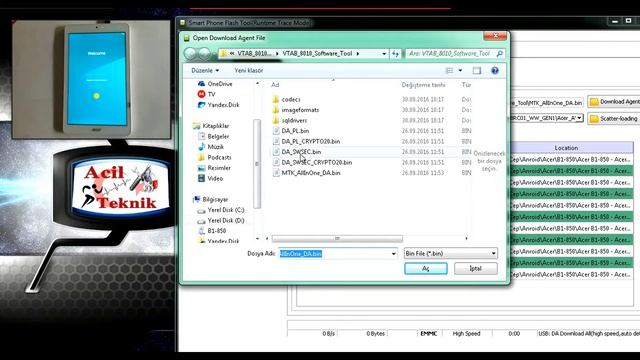This screenshot has height=360, width=640.
Task: Select Bilgisayar in the navigation tree
Action: pos(215,200)
